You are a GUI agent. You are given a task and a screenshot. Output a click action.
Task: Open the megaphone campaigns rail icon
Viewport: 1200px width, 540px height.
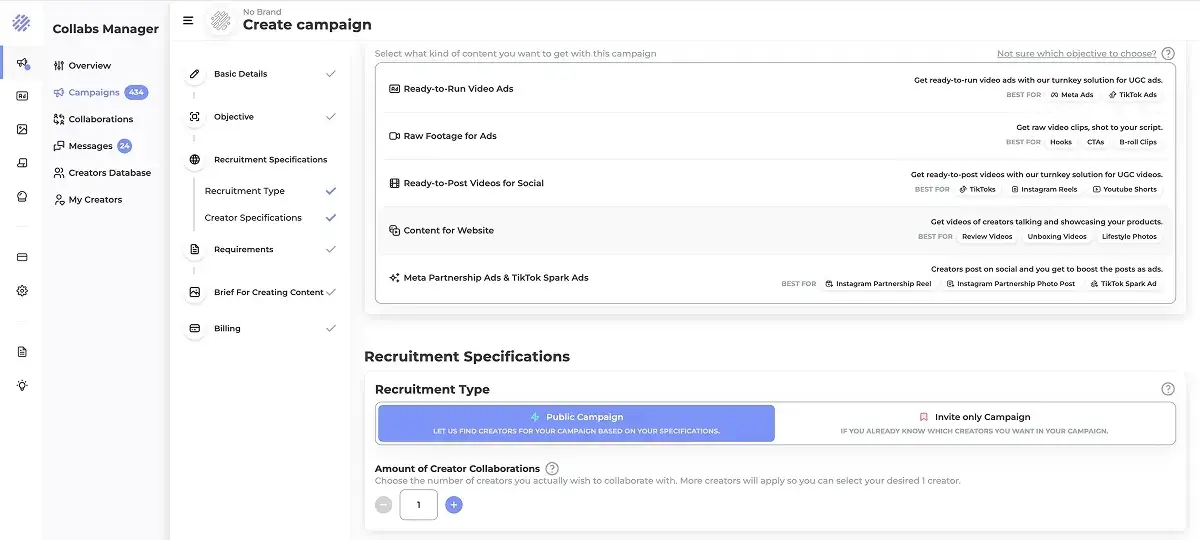pyautogui.click(x=22, y=63)
